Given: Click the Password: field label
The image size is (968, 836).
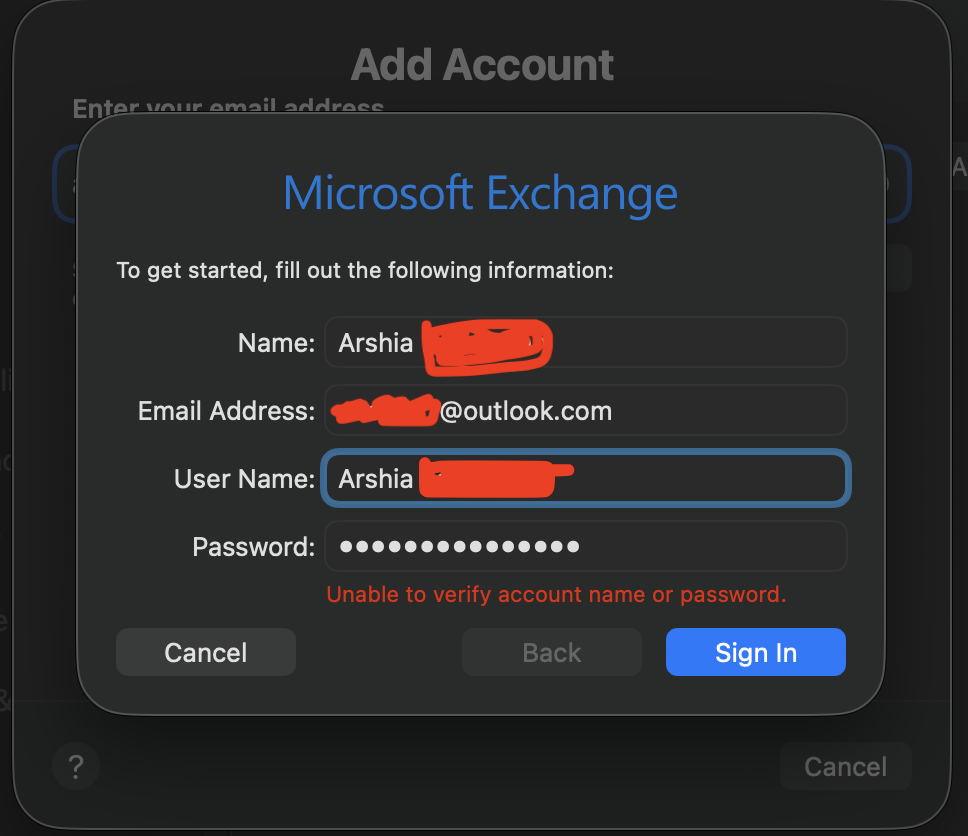Looking at the screenshot, I should click(252, 546).
